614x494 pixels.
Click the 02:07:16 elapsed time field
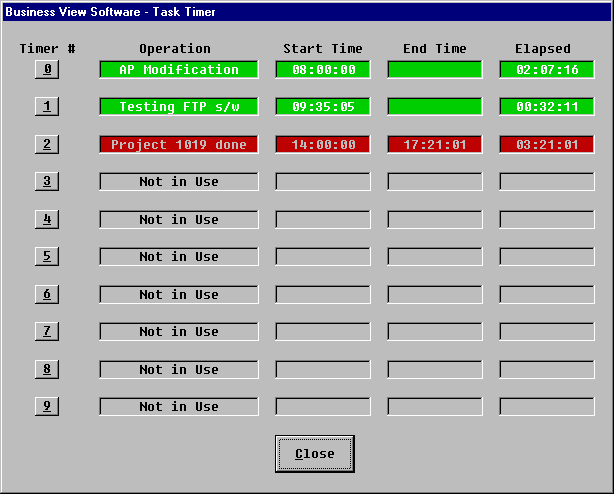point(546,70)
